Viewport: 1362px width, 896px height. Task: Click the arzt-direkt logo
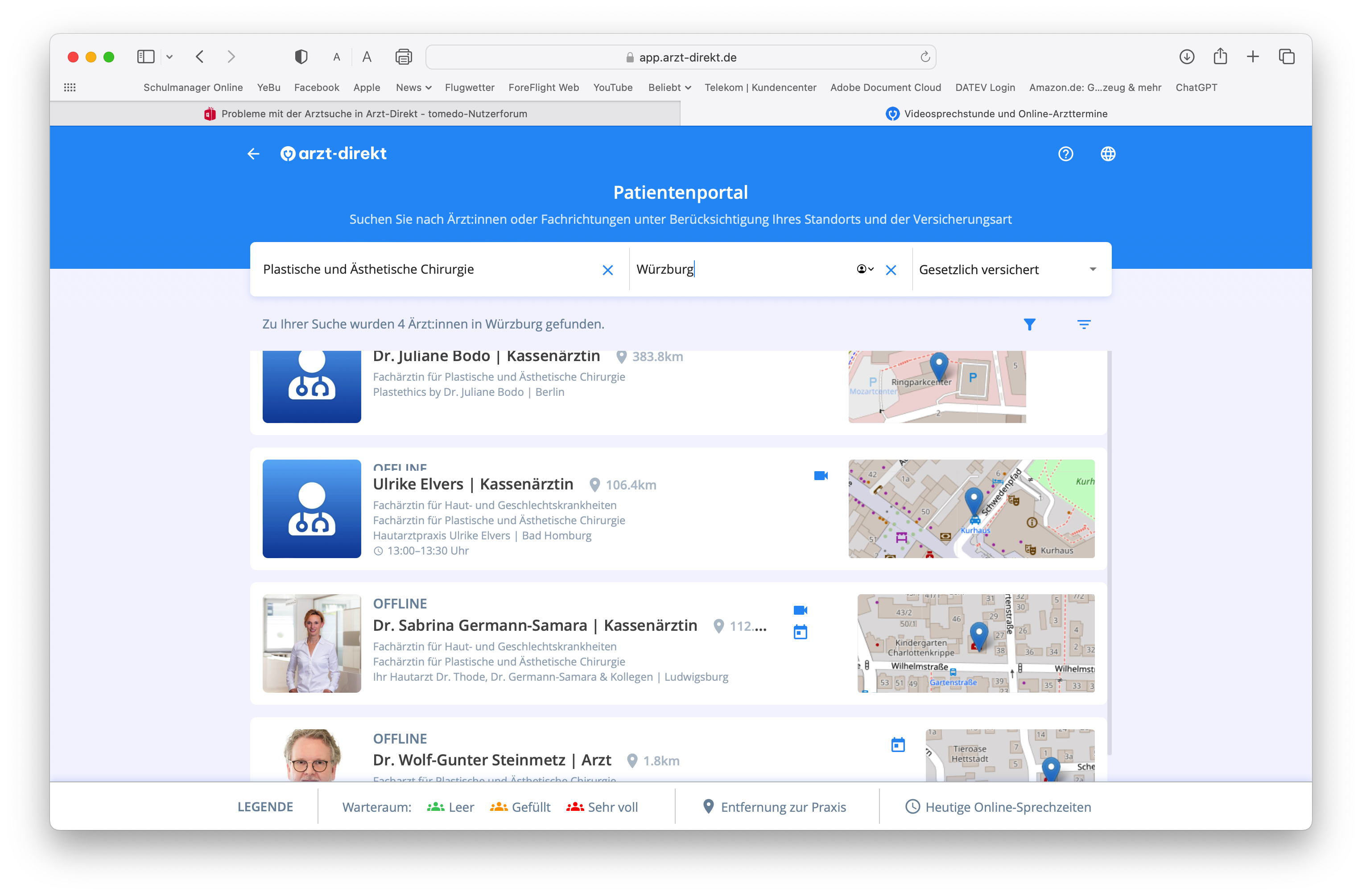[x=333, y=153]
